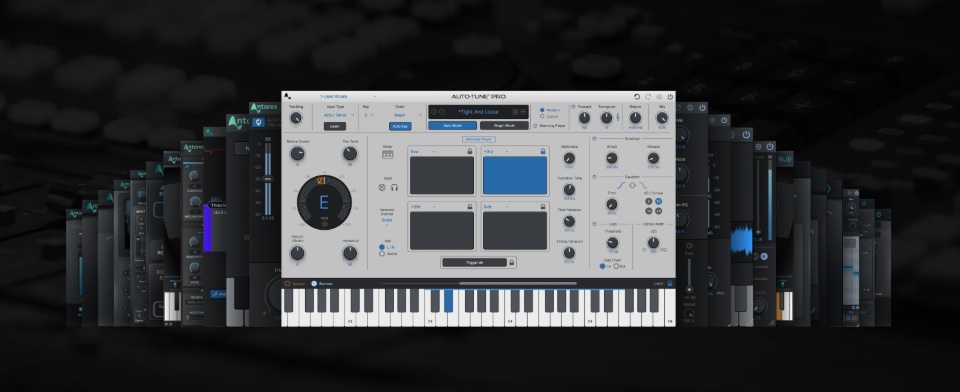The width and height of the screenshot is (960, 392).
Task: Click the Tight And Loose preset name
Action: tap(479, 112)
